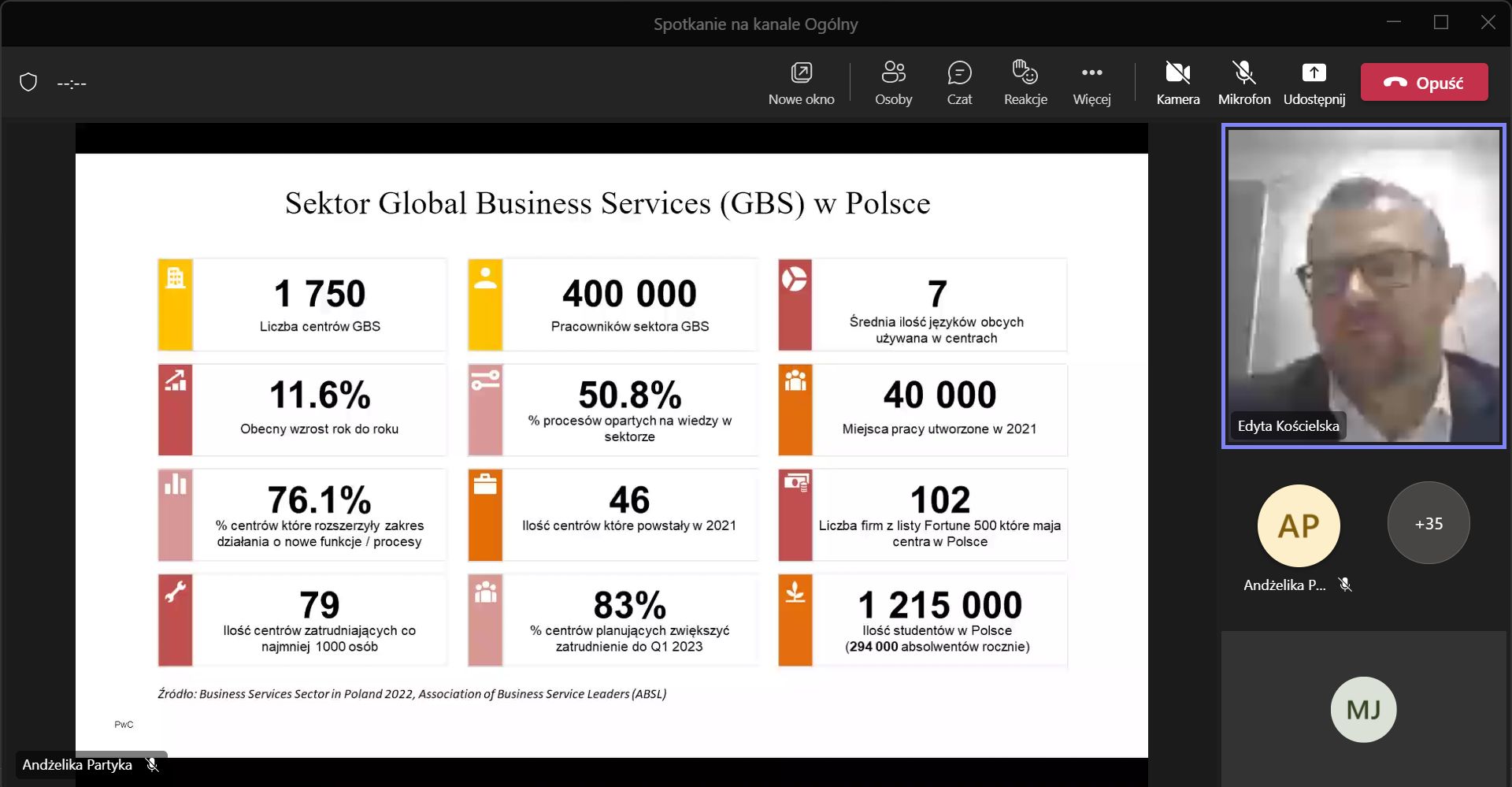Viewport: 1512px width, 787px height.
Task: Click the shield security icon
Action: tap(28, 83)
